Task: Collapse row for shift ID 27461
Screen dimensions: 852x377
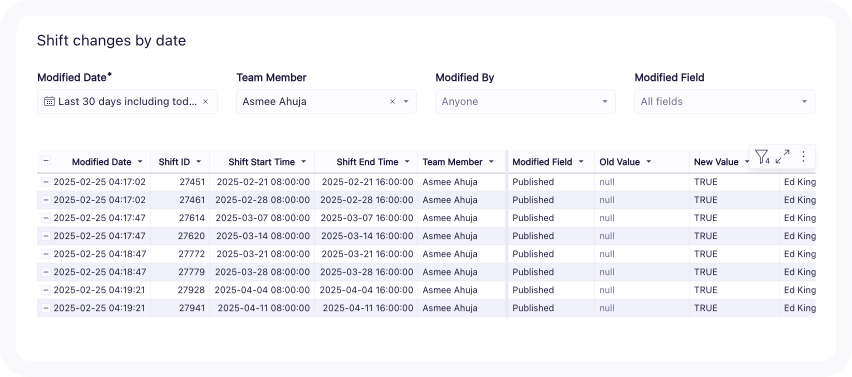Action: click(46, 200)
